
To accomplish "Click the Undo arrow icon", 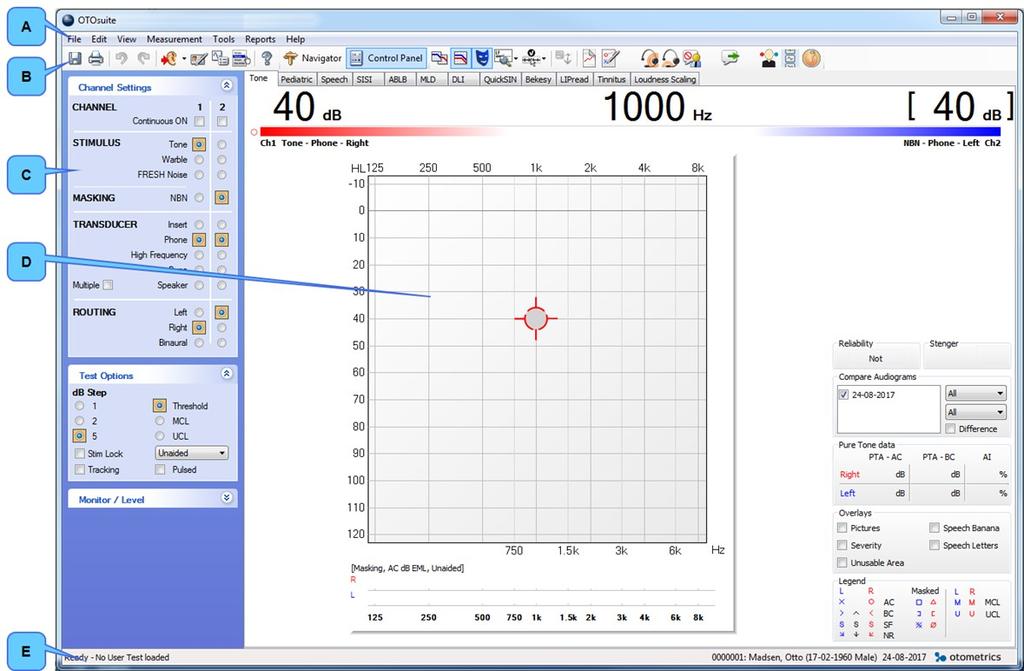I will tap(121, 59).
